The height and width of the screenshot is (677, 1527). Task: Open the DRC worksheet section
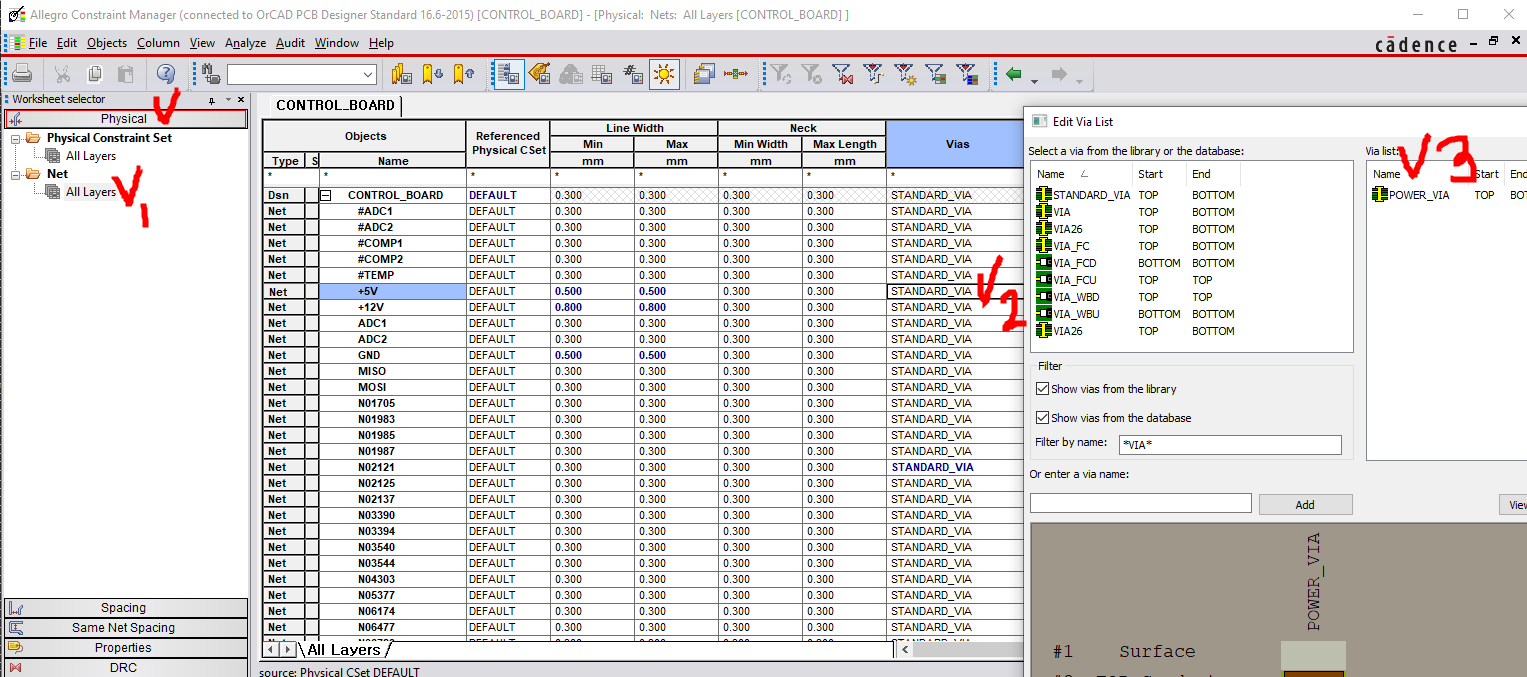(124, 668)
